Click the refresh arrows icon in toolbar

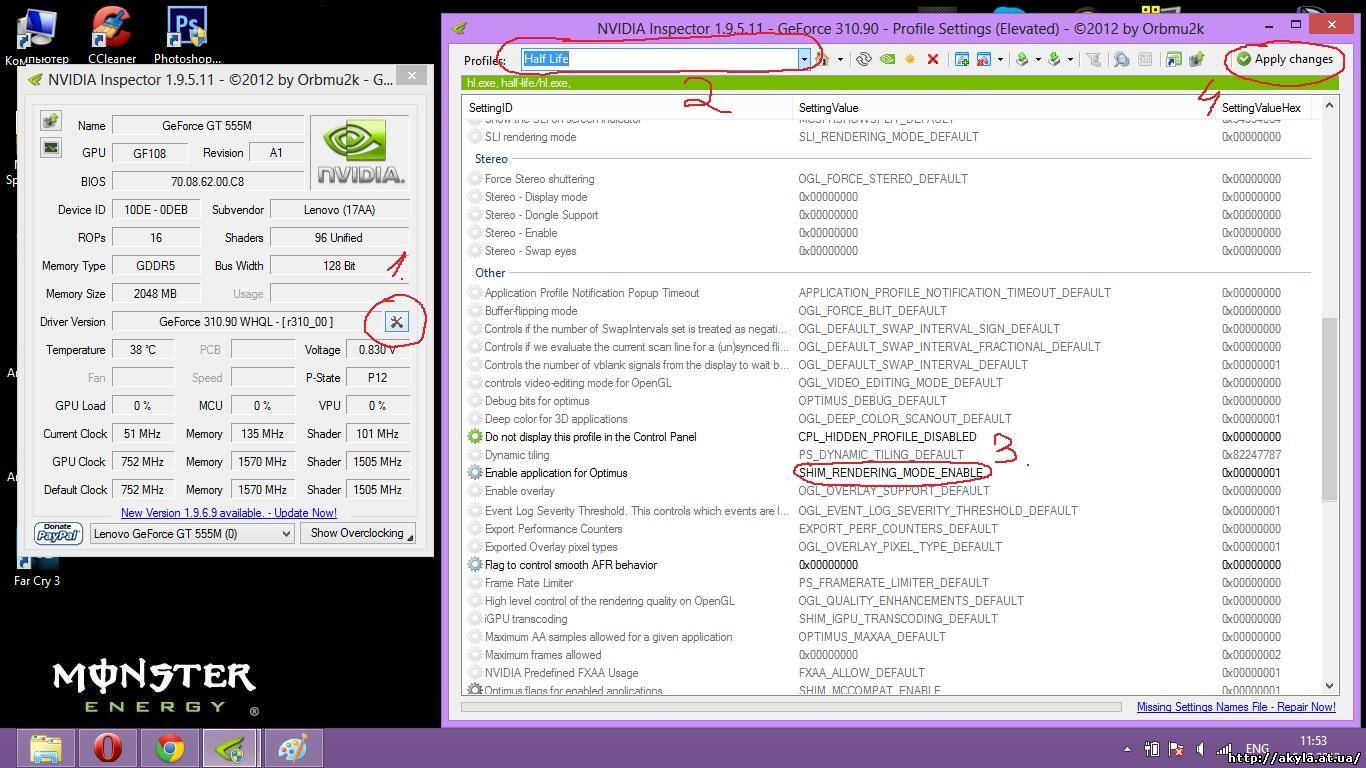tap(864, 60)
